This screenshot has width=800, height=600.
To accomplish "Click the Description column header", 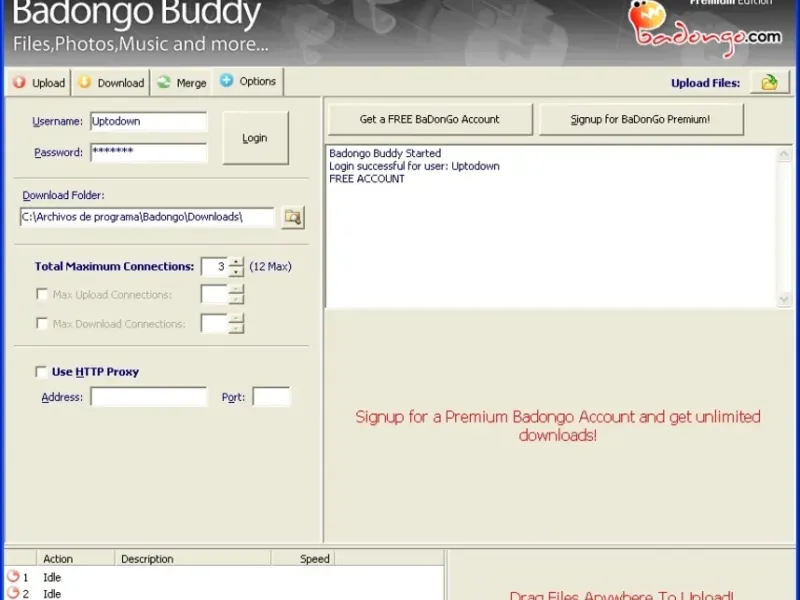I will (193, 559).
